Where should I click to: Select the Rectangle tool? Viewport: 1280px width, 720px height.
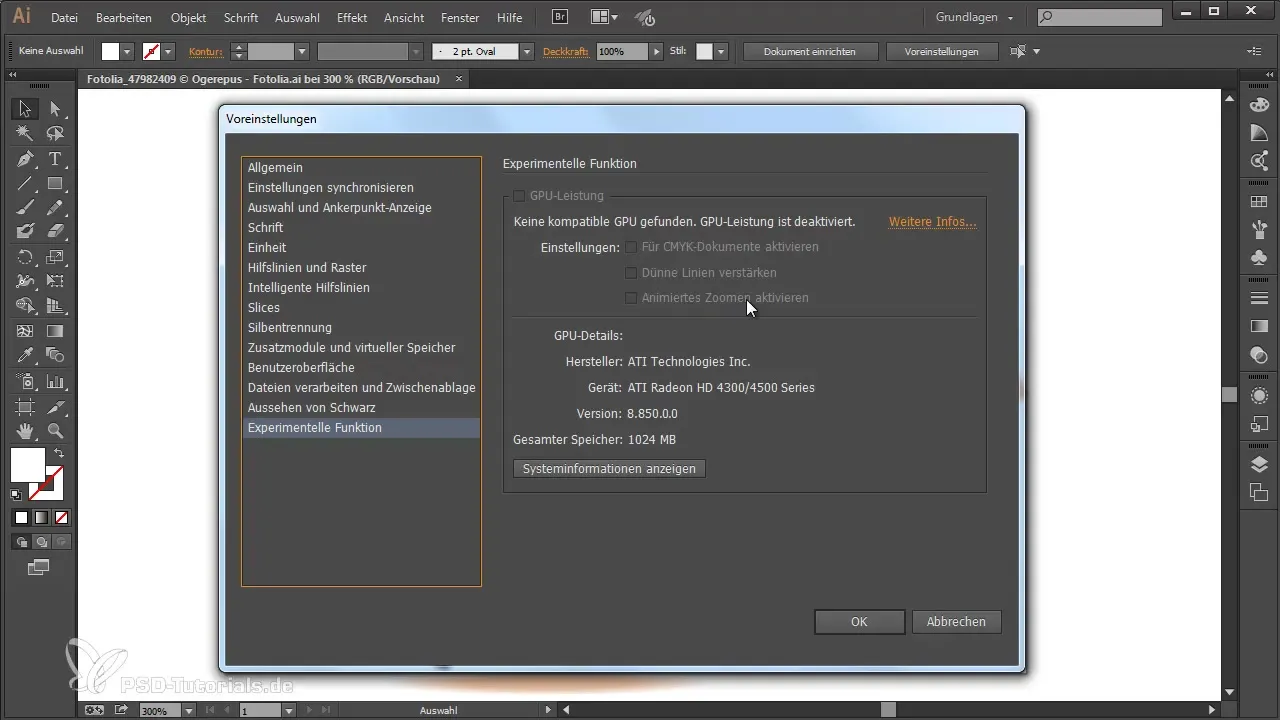[x=55, y=183]
